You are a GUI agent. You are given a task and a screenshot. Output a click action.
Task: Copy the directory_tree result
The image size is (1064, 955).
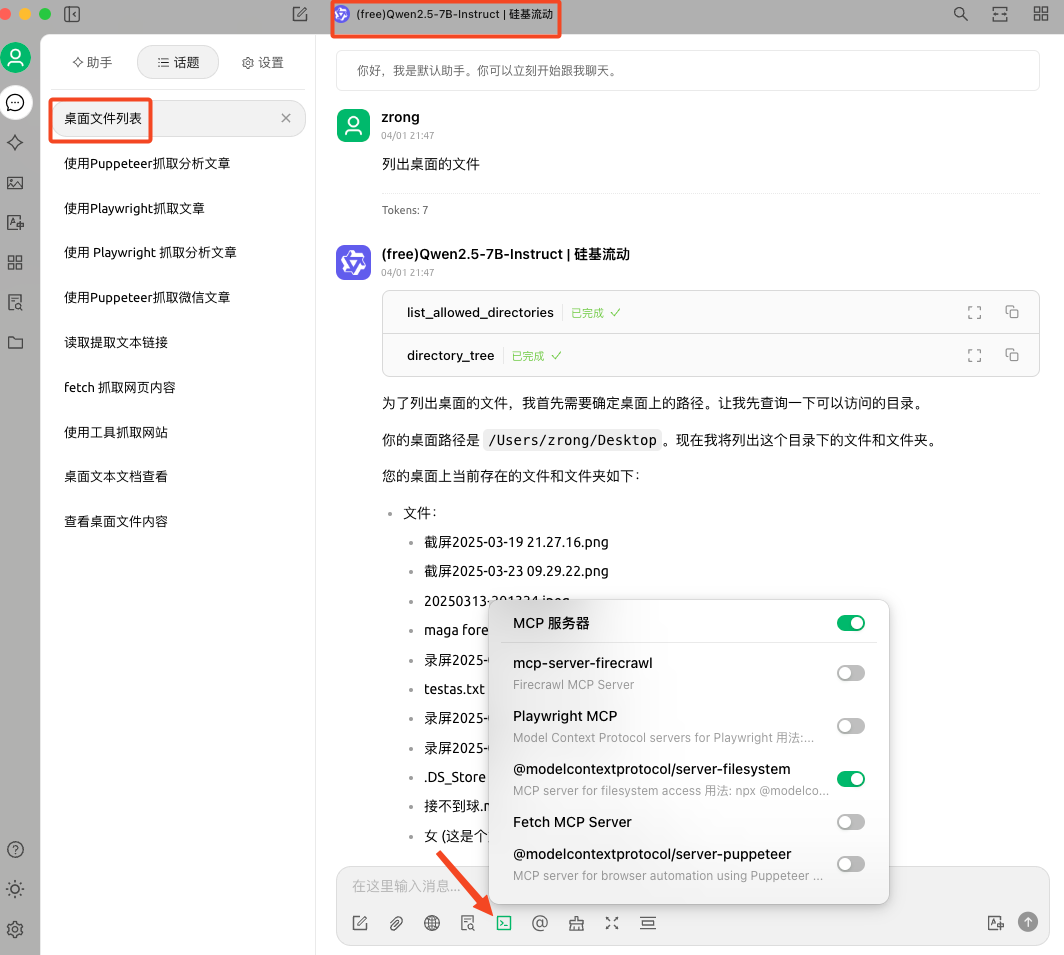[x=1012, y=355]
